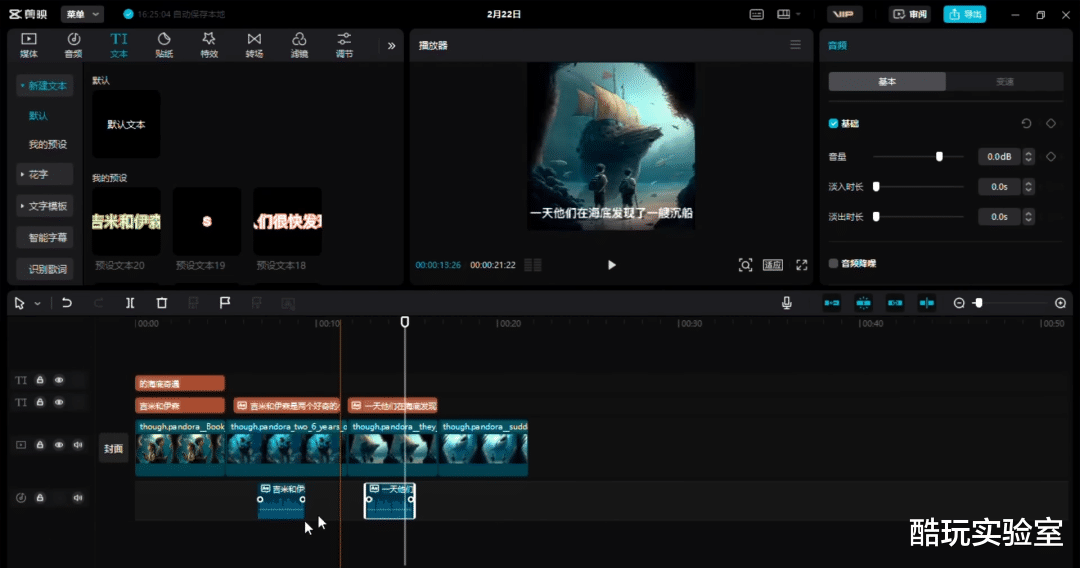Select the 基本 tab in audio panel
The height and width of the screenshot is (568, 1080).
pyautogui.click(x=887, y=81)
